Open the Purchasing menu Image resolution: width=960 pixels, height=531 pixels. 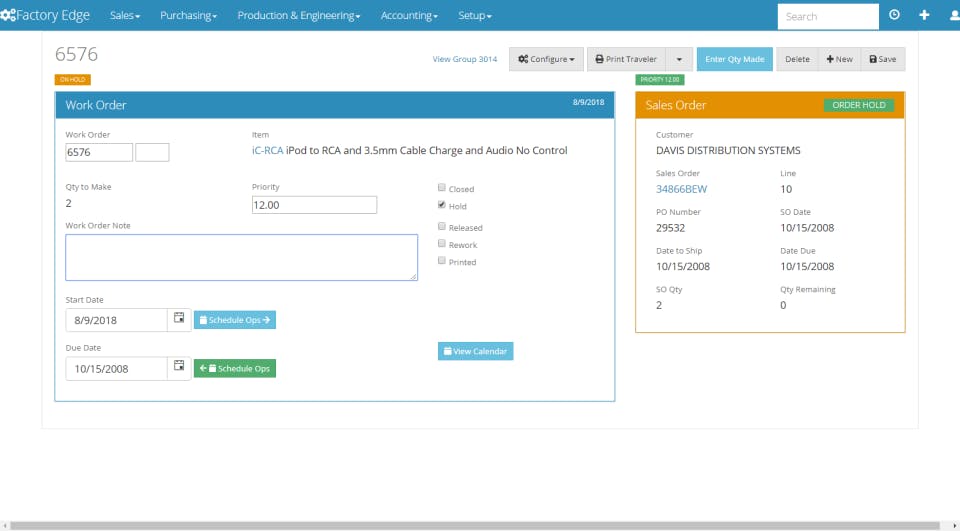[x=189, y=16]
